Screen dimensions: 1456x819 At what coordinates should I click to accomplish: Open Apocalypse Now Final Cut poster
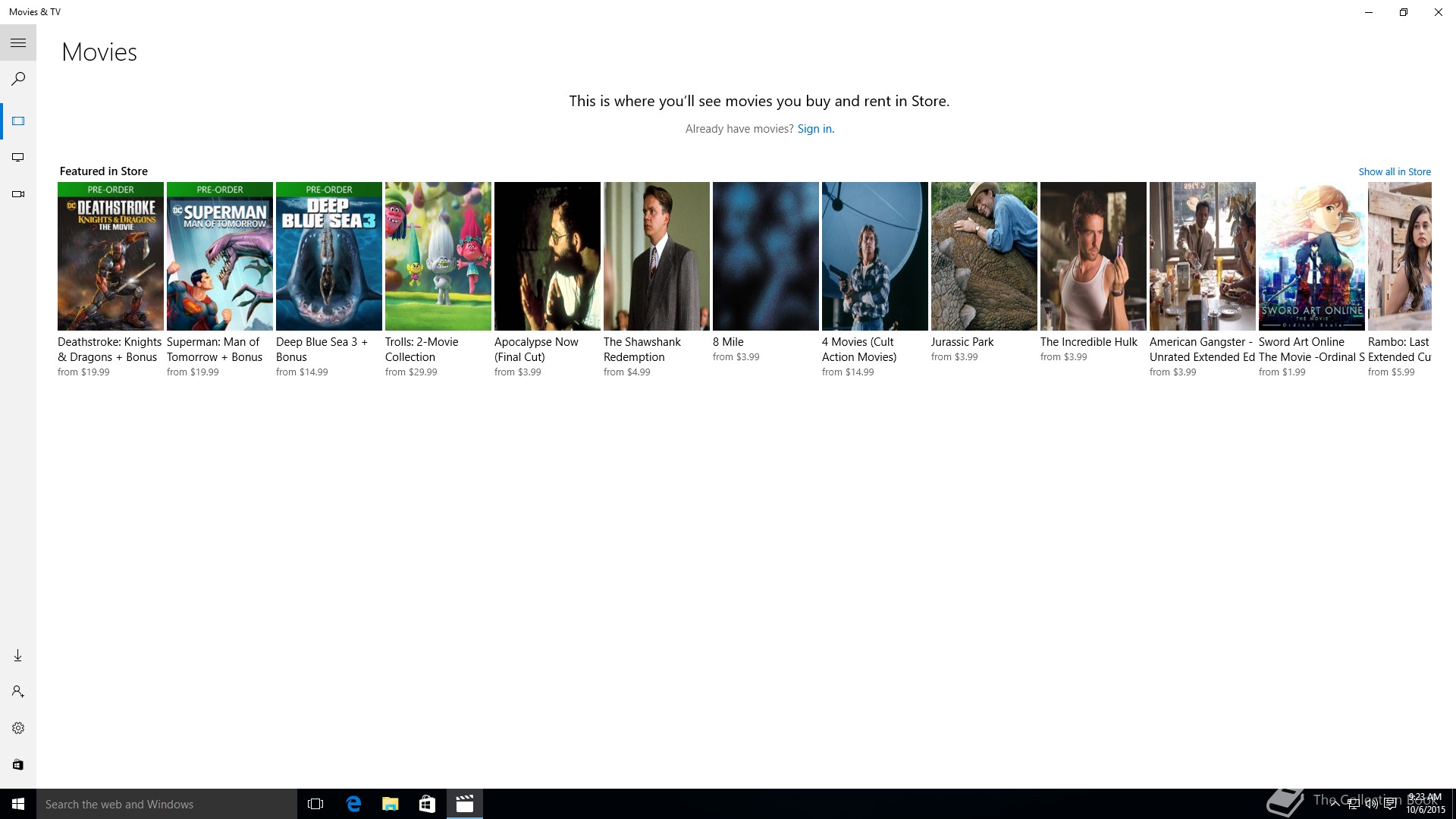(x=548, y=256)
